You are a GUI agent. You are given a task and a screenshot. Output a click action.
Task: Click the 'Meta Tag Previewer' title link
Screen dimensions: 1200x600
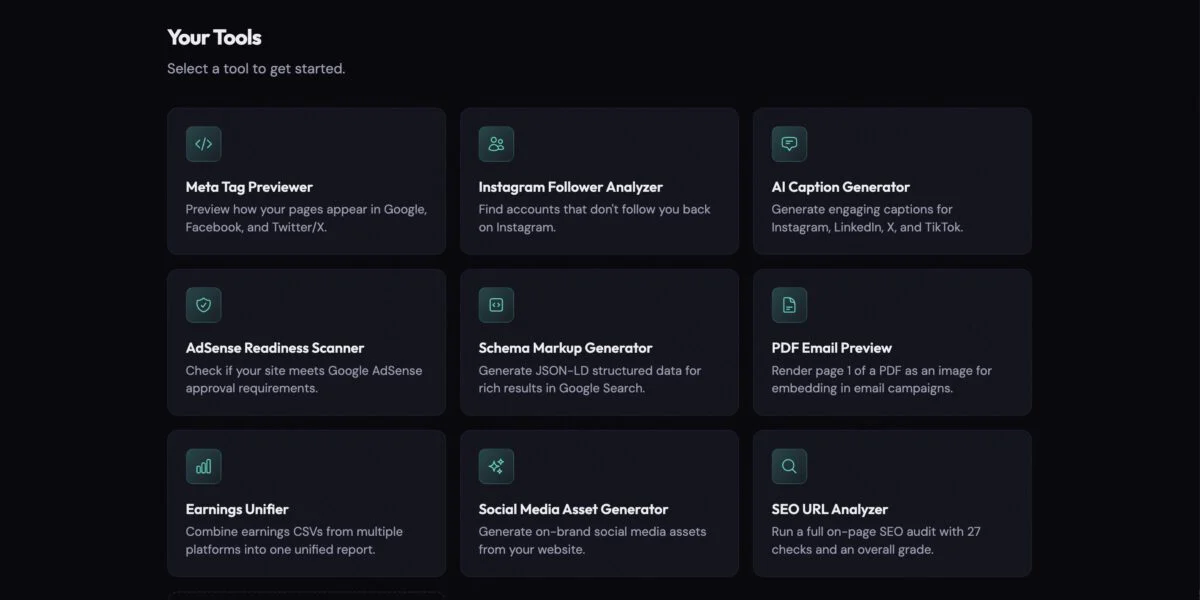(248, 187)
